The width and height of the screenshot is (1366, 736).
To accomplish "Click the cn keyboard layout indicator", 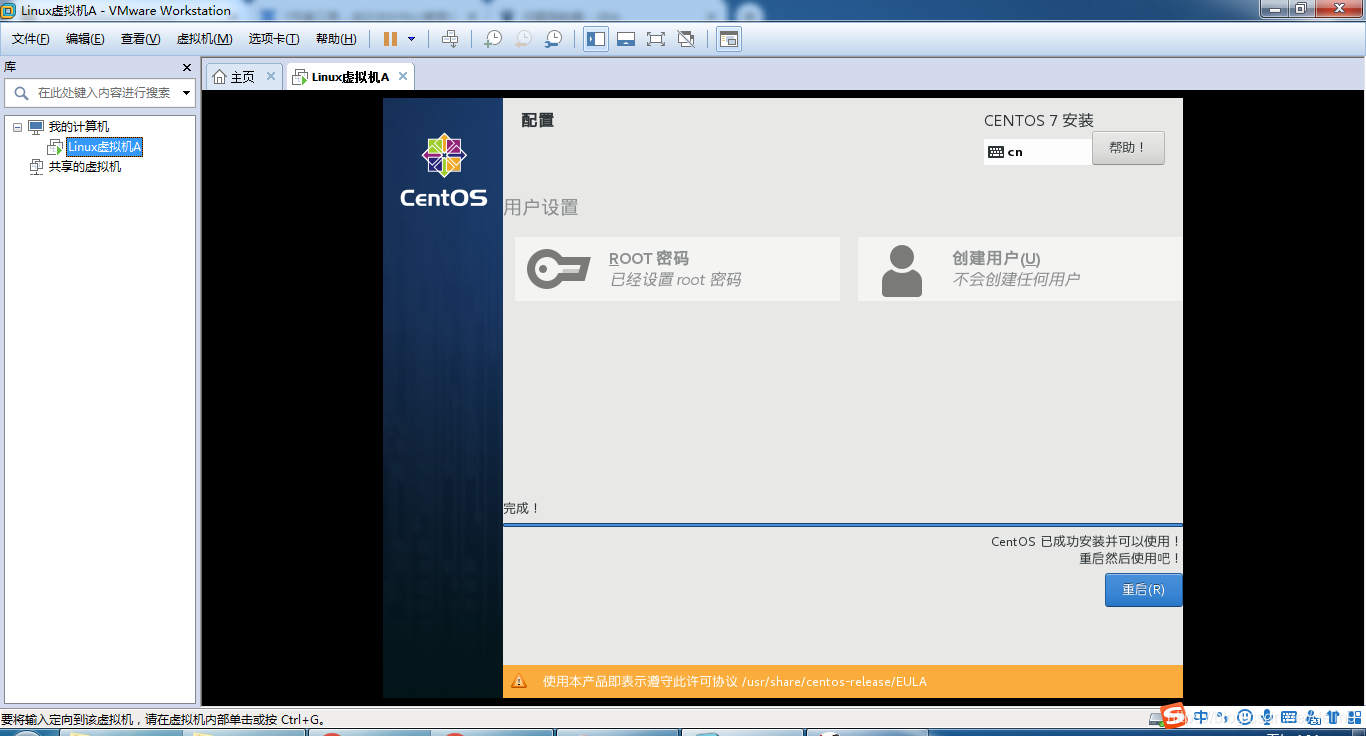I will (x=1038, y=152).
